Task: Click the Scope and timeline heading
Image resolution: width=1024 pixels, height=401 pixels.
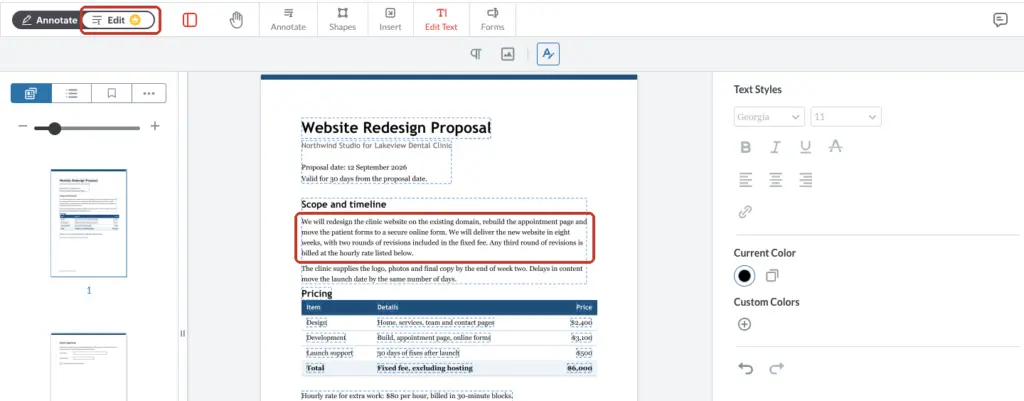Action: click(344, 204)
